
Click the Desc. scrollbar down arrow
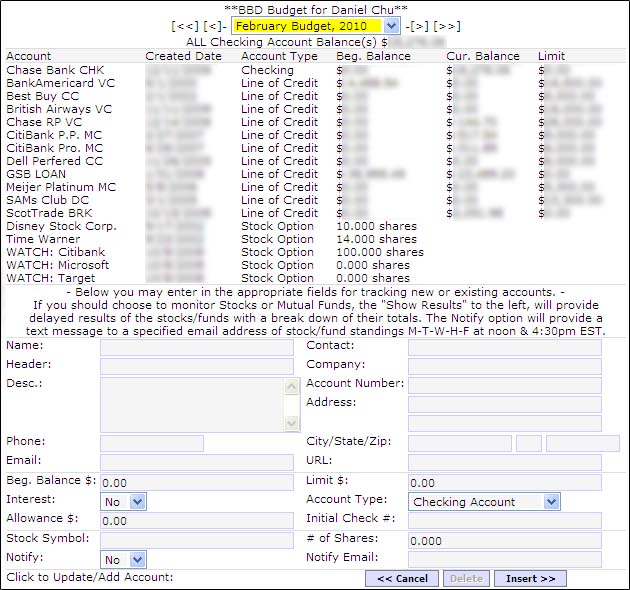[x=291, y=423]
